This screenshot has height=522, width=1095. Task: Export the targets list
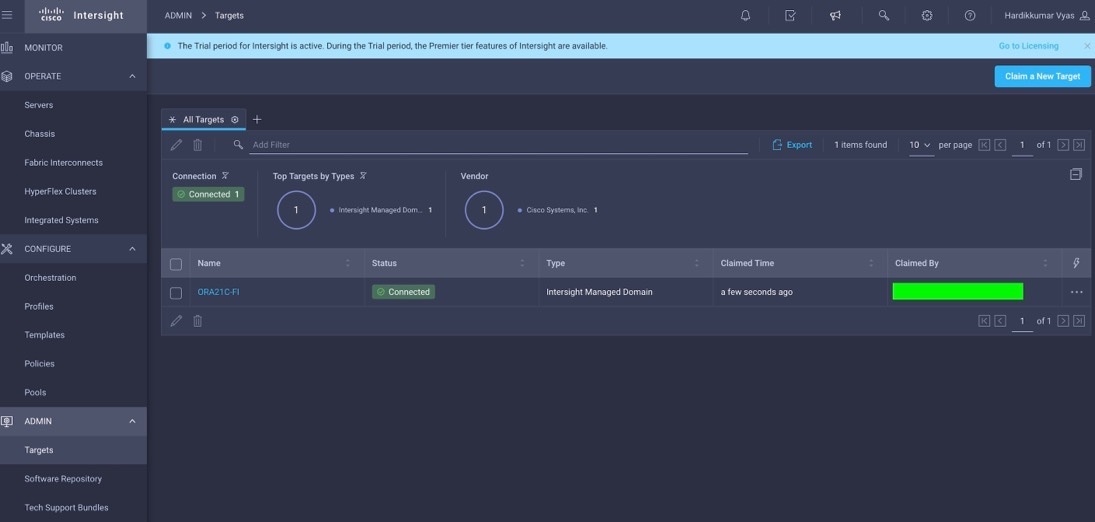pyautogui.click(x=792, y=145)
